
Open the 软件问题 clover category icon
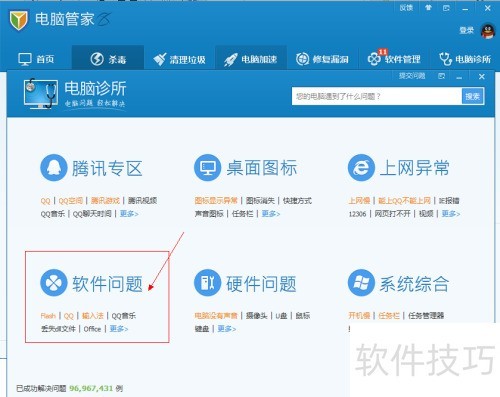coord(54,283)
